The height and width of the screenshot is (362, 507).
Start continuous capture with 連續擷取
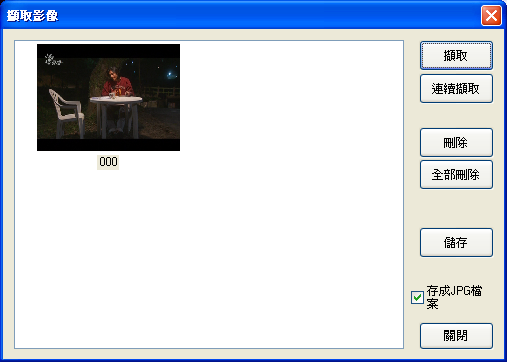pos(456,88)
